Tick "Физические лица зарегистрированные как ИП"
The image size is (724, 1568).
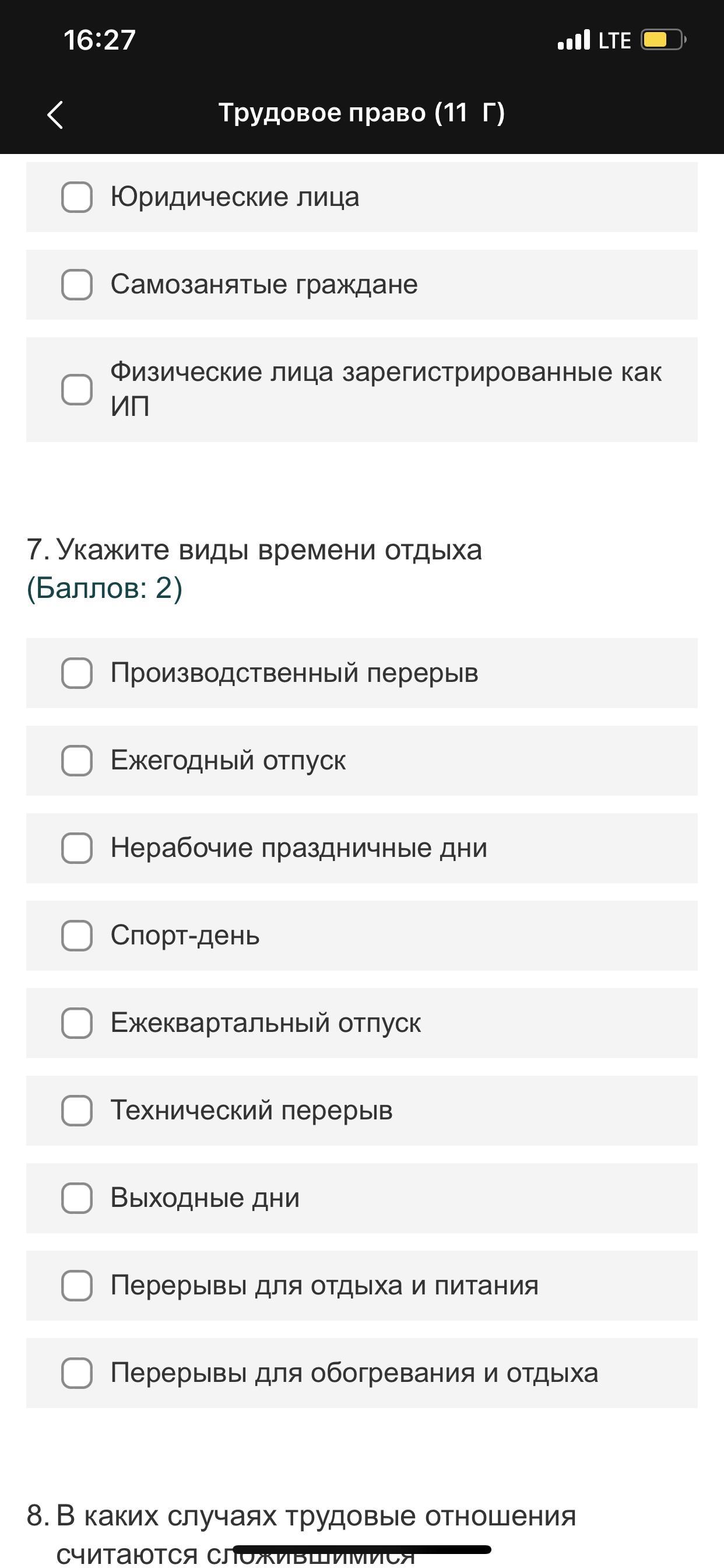pos(77,390)
